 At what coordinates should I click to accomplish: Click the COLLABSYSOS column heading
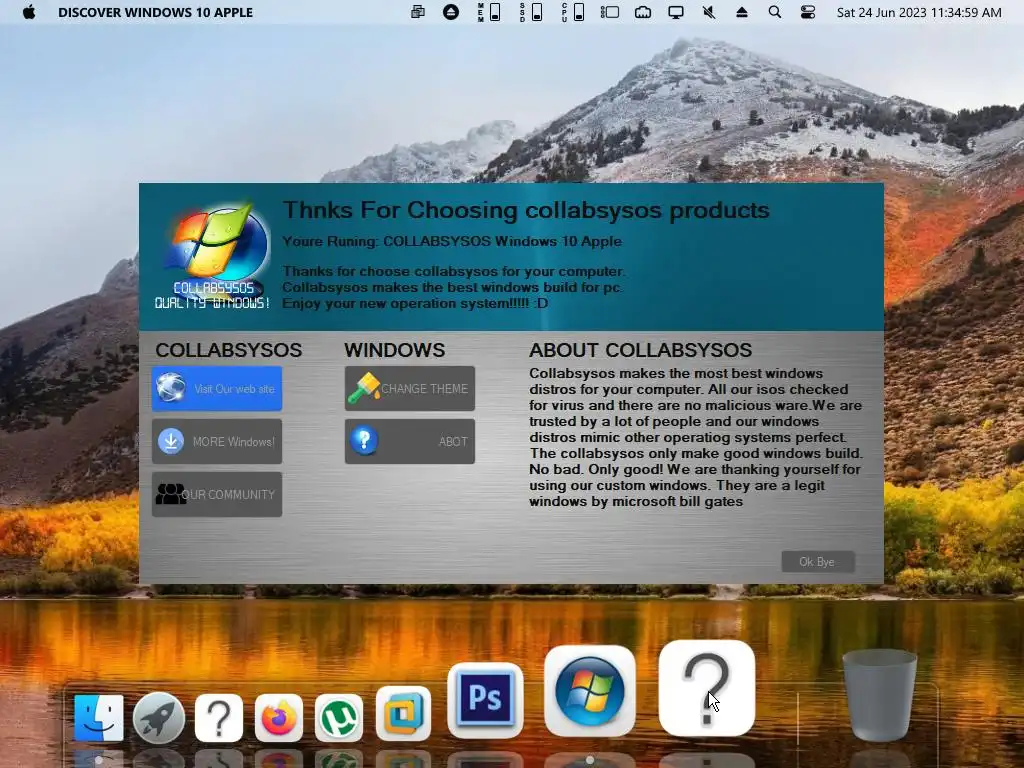pos(229,350)
